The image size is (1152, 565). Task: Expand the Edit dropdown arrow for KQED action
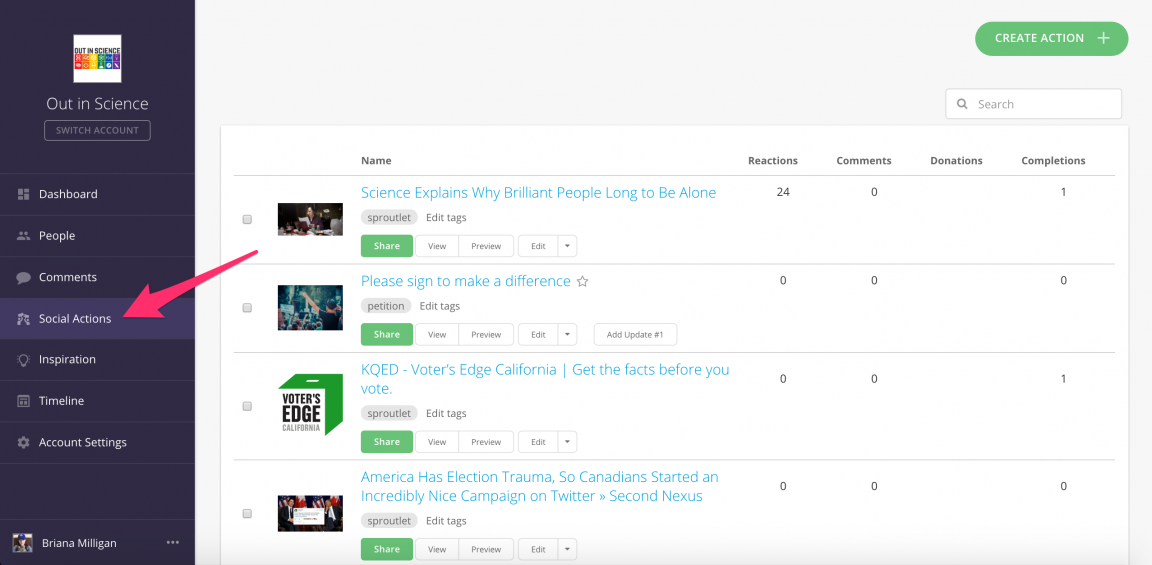point(567,442)
